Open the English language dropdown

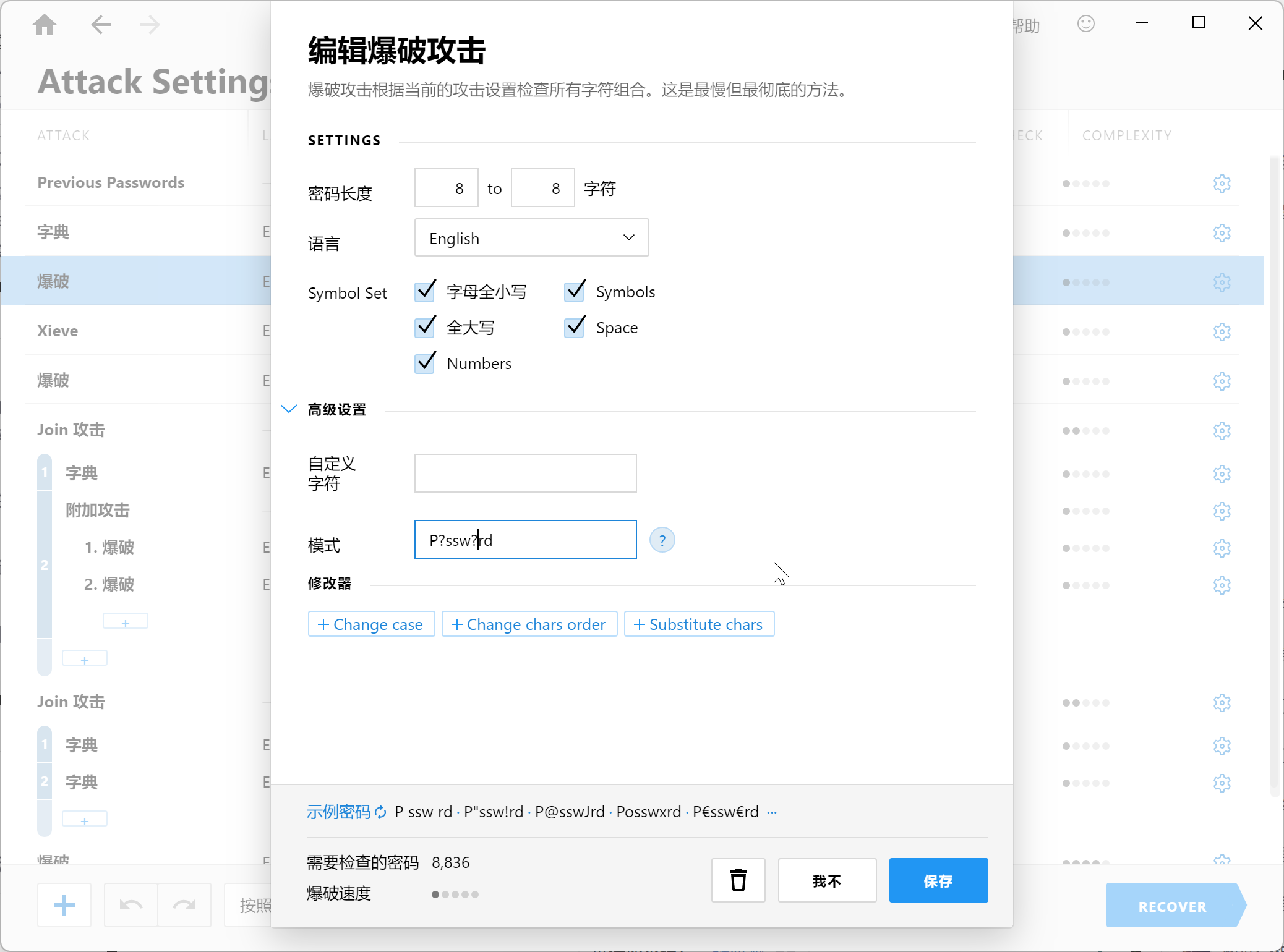531,238
